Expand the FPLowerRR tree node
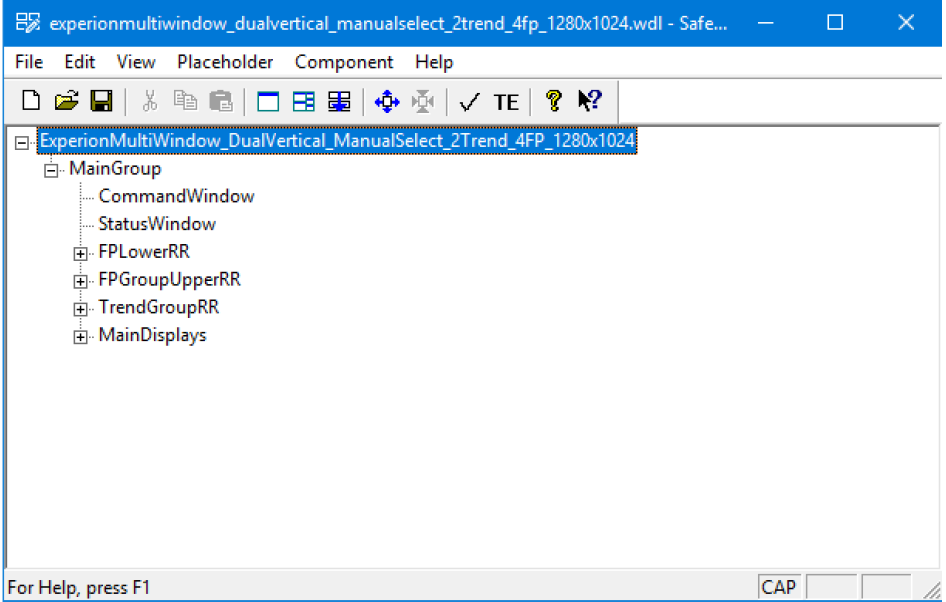 click(81, 252)
